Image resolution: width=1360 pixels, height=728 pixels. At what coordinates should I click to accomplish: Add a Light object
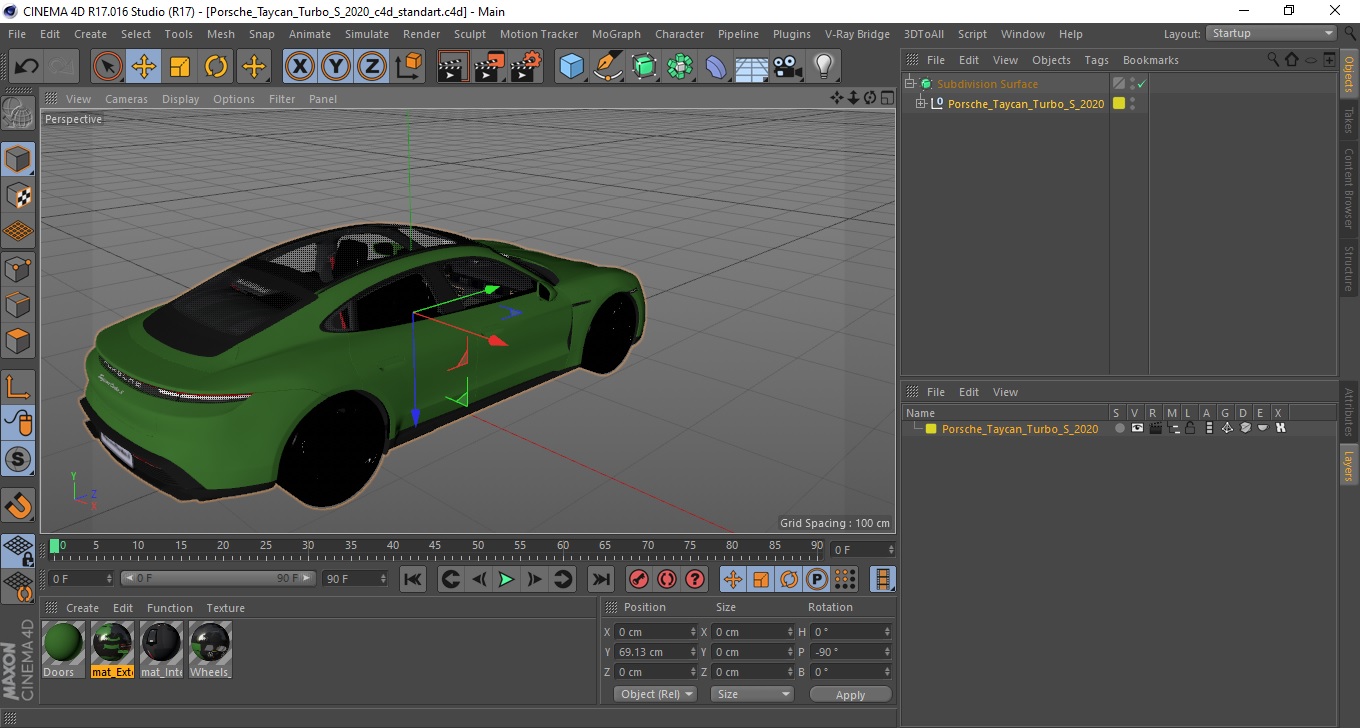coord(824,67)
